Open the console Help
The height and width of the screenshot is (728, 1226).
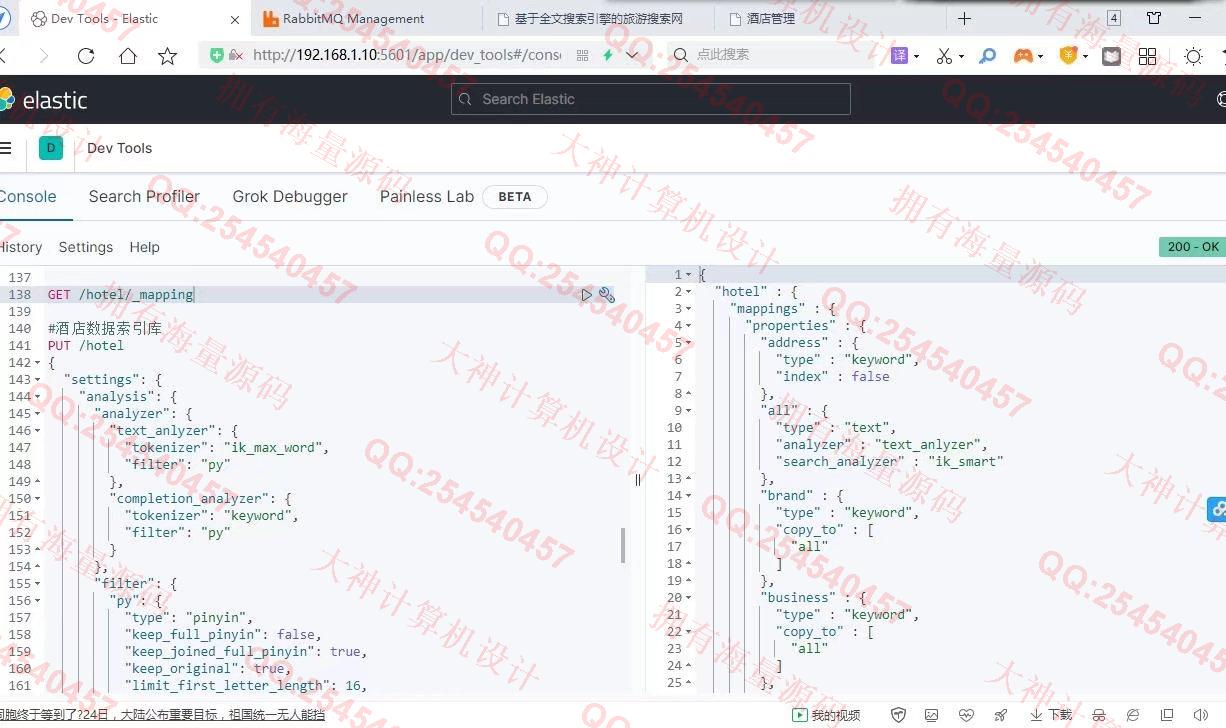point(144,247)
